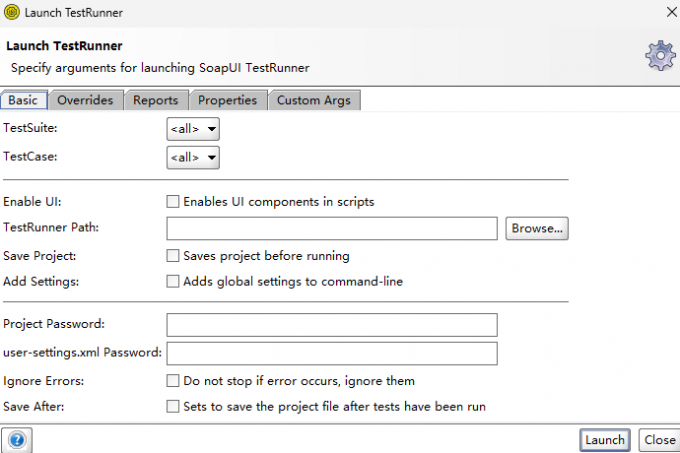Click the Launch button
Image resolution: width=680 pixels, height=453 pixels.
coord(605,440)
